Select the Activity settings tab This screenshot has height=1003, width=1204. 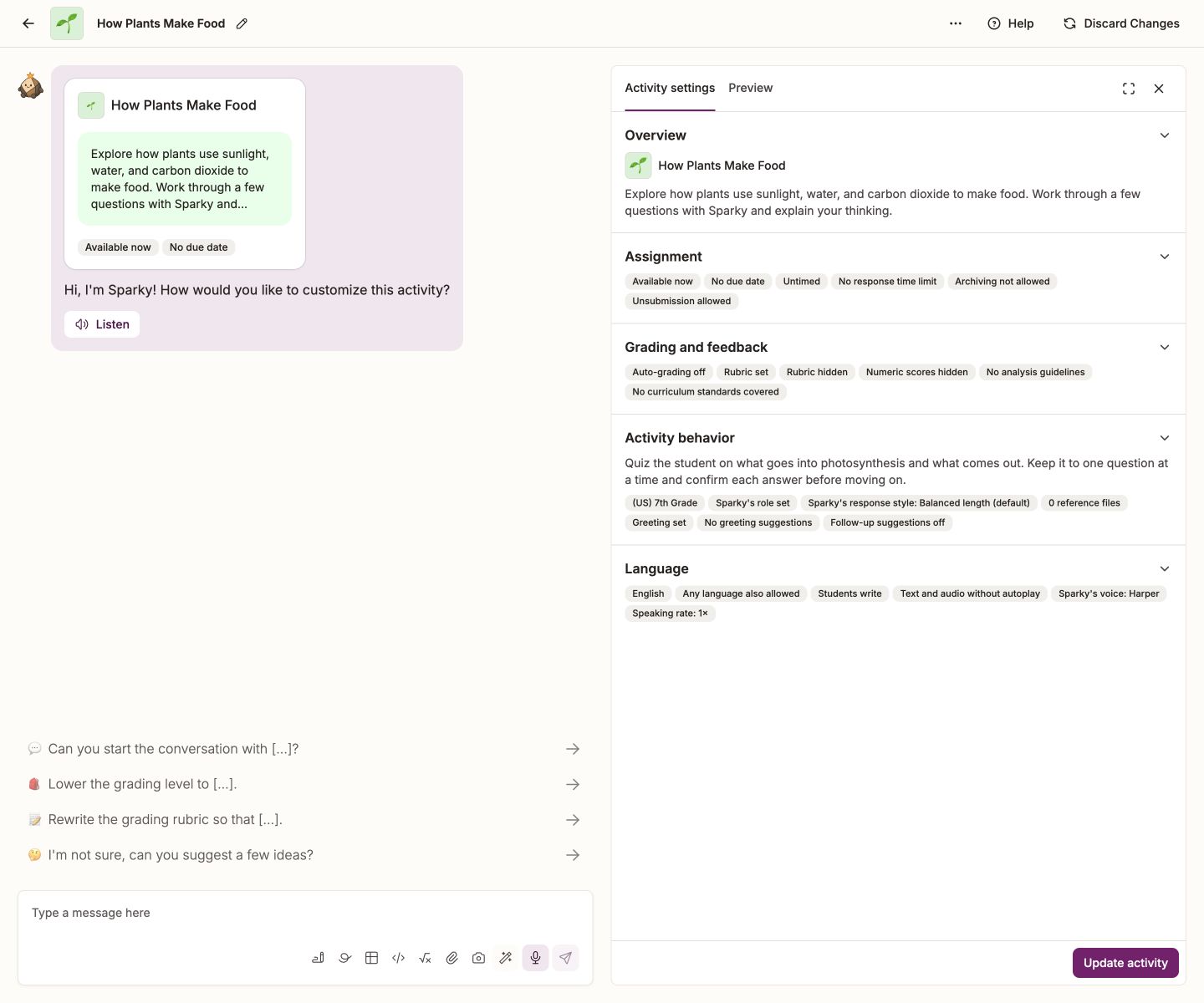670,88
